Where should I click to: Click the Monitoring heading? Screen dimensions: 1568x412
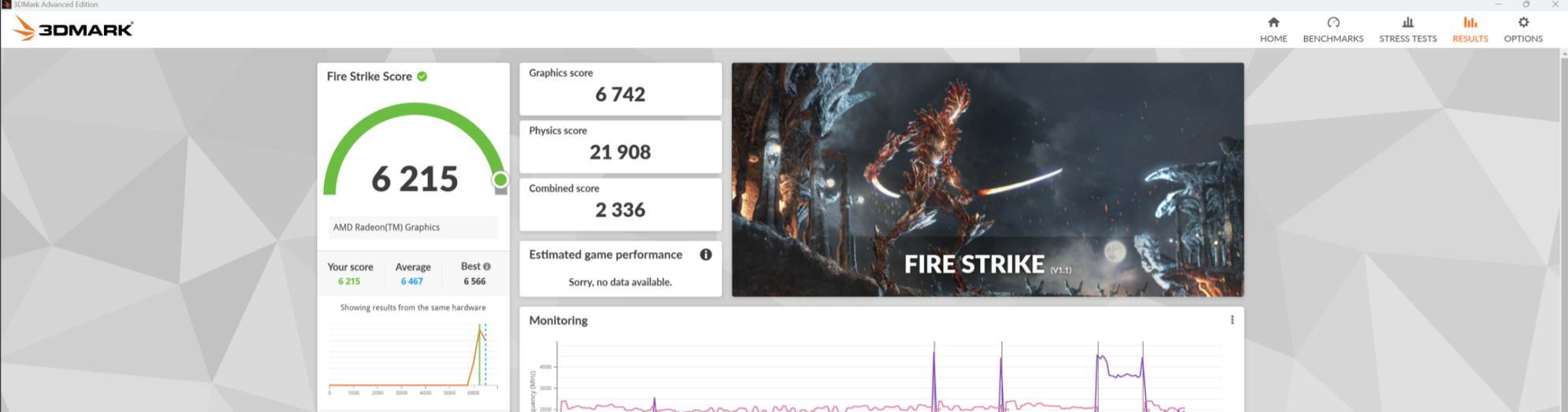click(x=558, y=320)
